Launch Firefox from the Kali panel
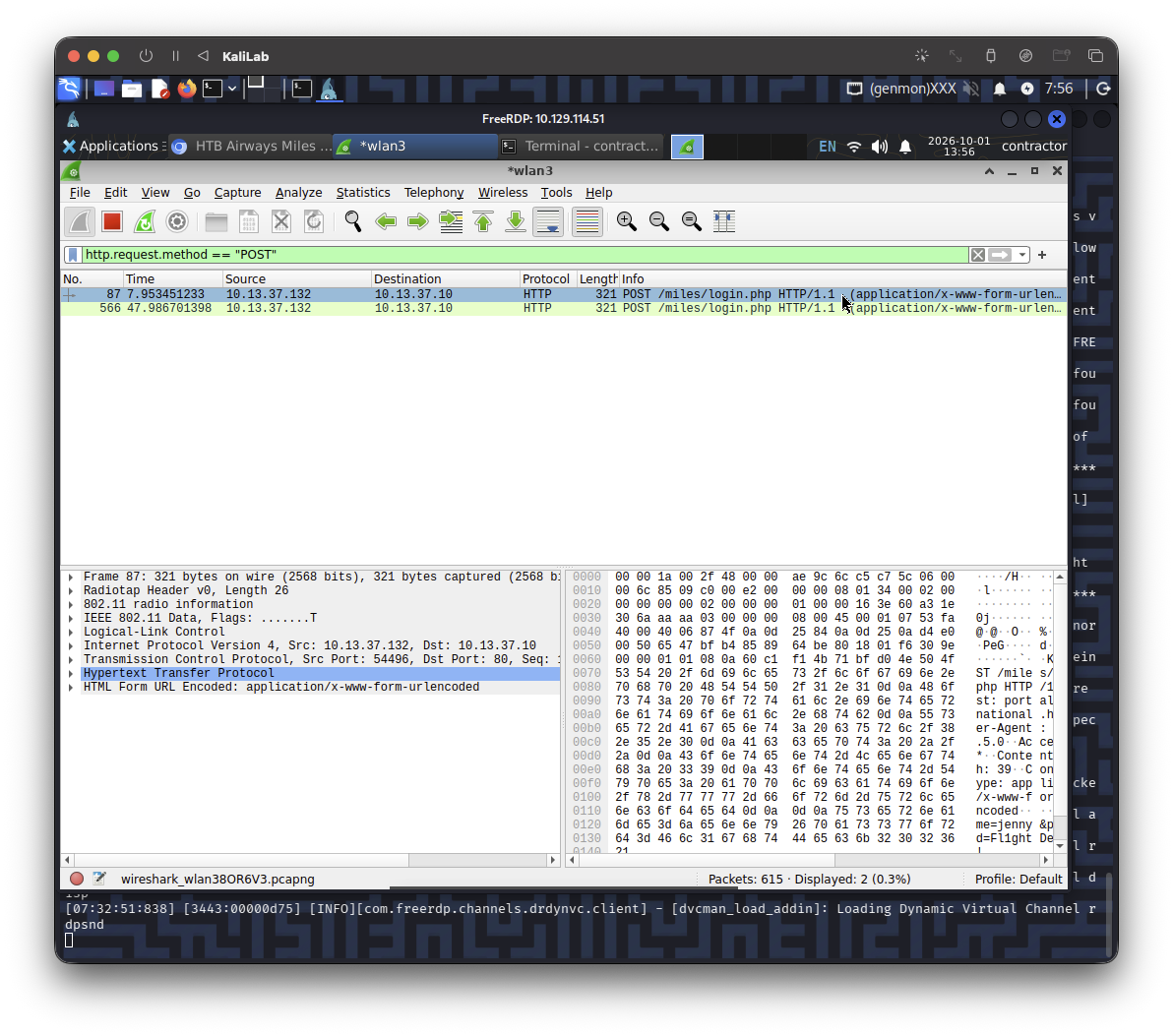The width and height of the screenshot is (1173, 1036). click(186, 89)
